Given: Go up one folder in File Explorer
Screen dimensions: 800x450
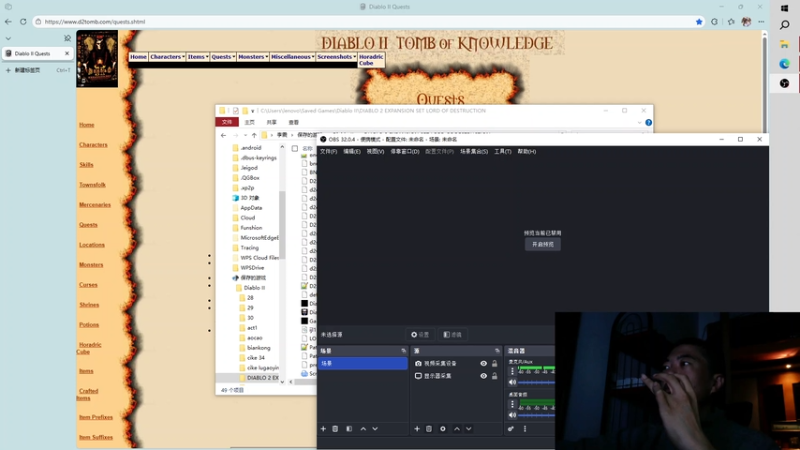Looking at the screenshot, I should tap(254, 135).
